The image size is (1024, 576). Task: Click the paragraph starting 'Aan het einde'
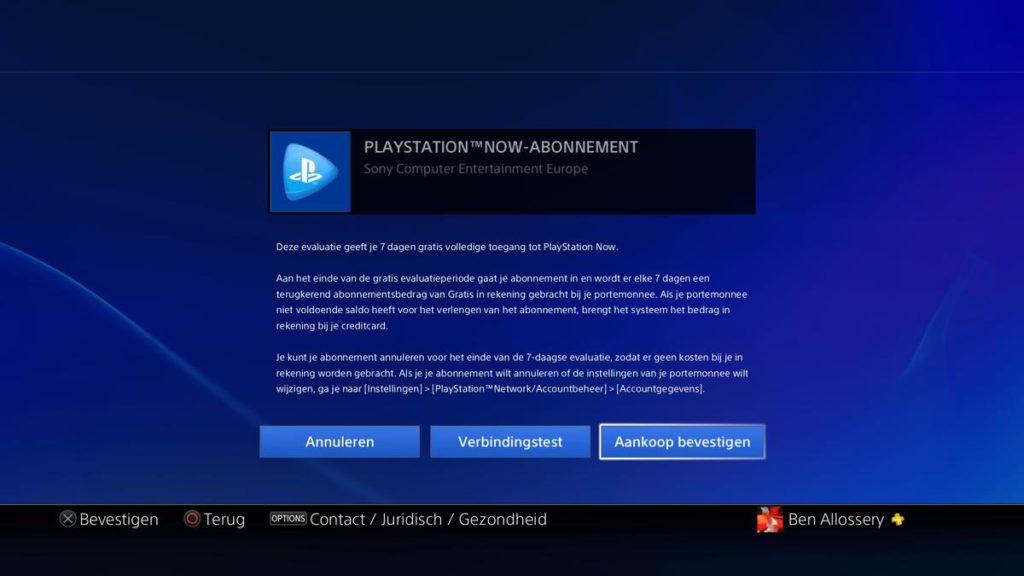tap(511, 302)
